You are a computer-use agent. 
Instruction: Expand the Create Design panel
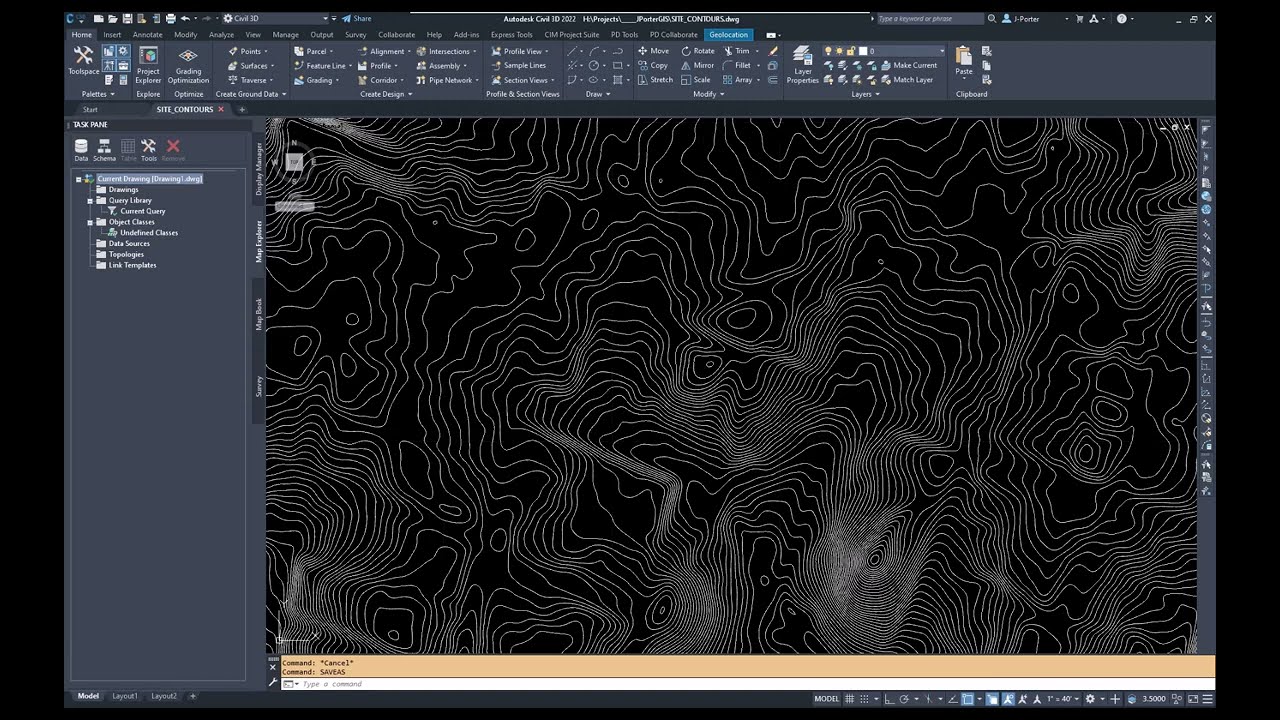386,94
